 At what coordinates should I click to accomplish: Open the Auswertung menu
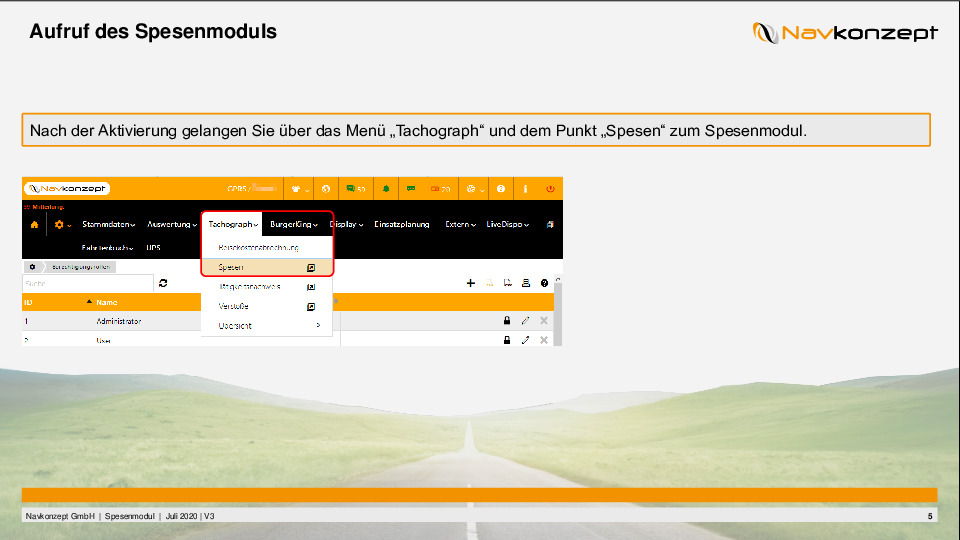[171, 225]
